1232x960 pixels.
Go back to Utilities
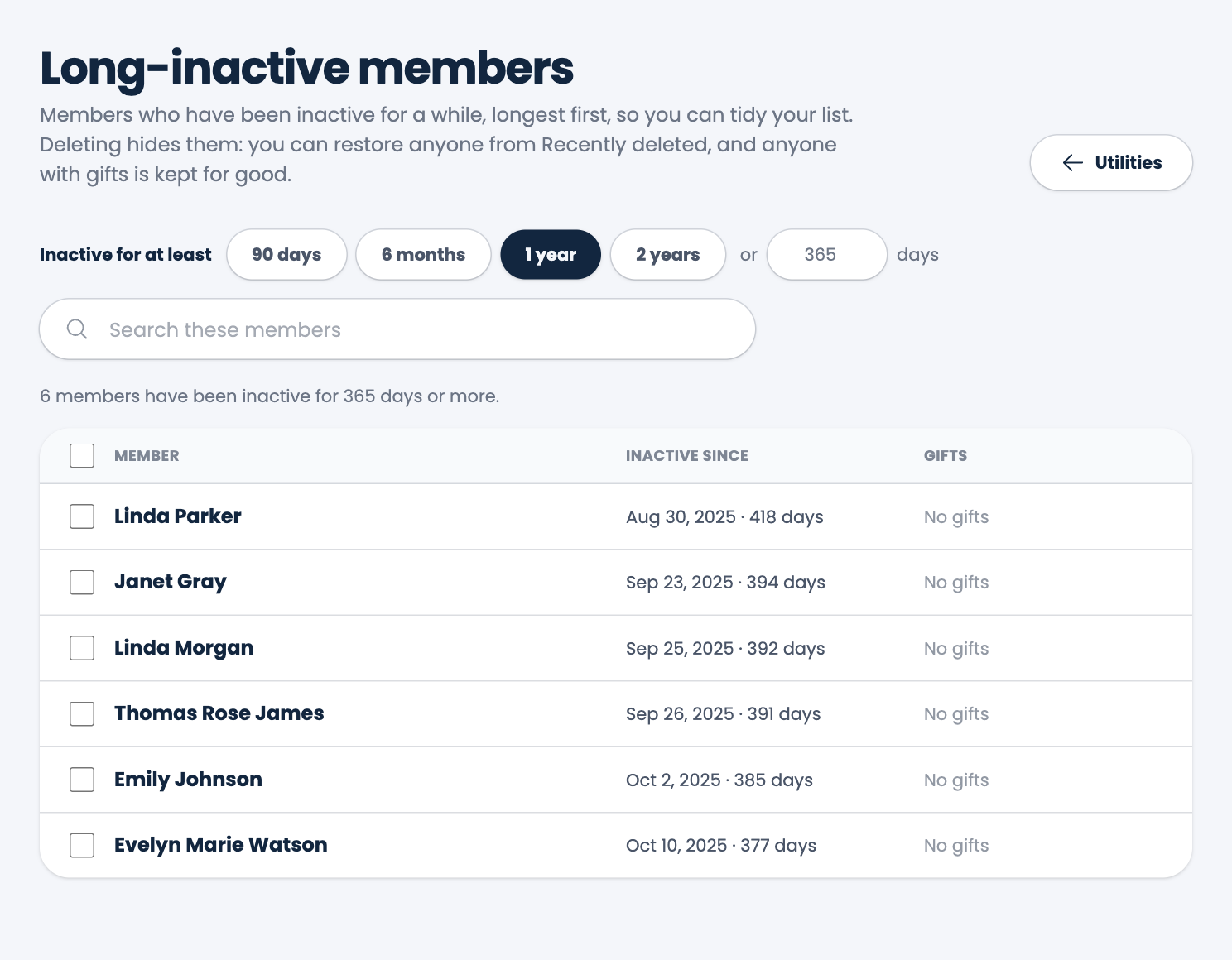pos(1111,162)
